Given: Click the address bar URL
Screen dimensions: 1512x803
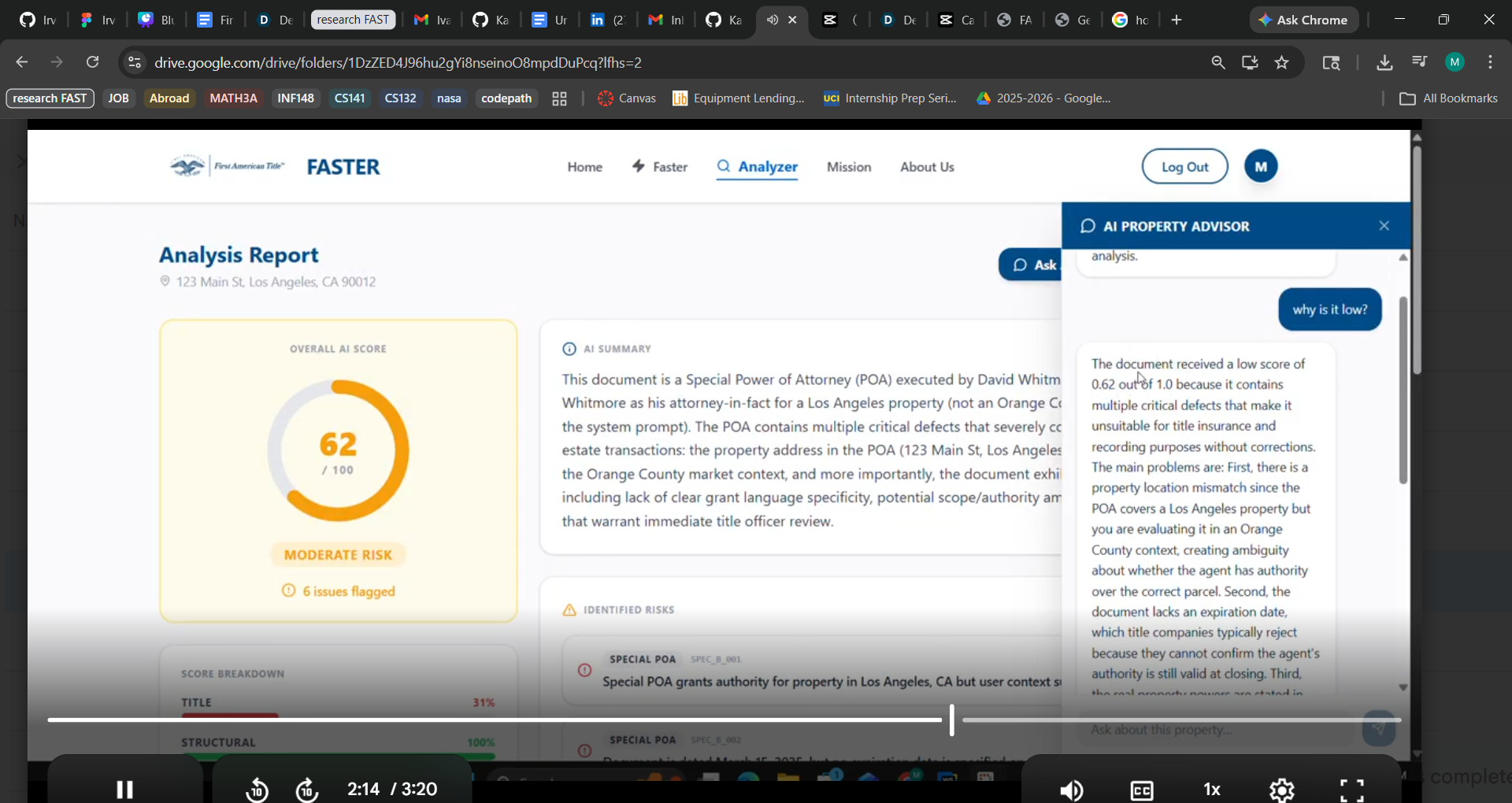Looking at the screenshot, I should click(398, 62).
